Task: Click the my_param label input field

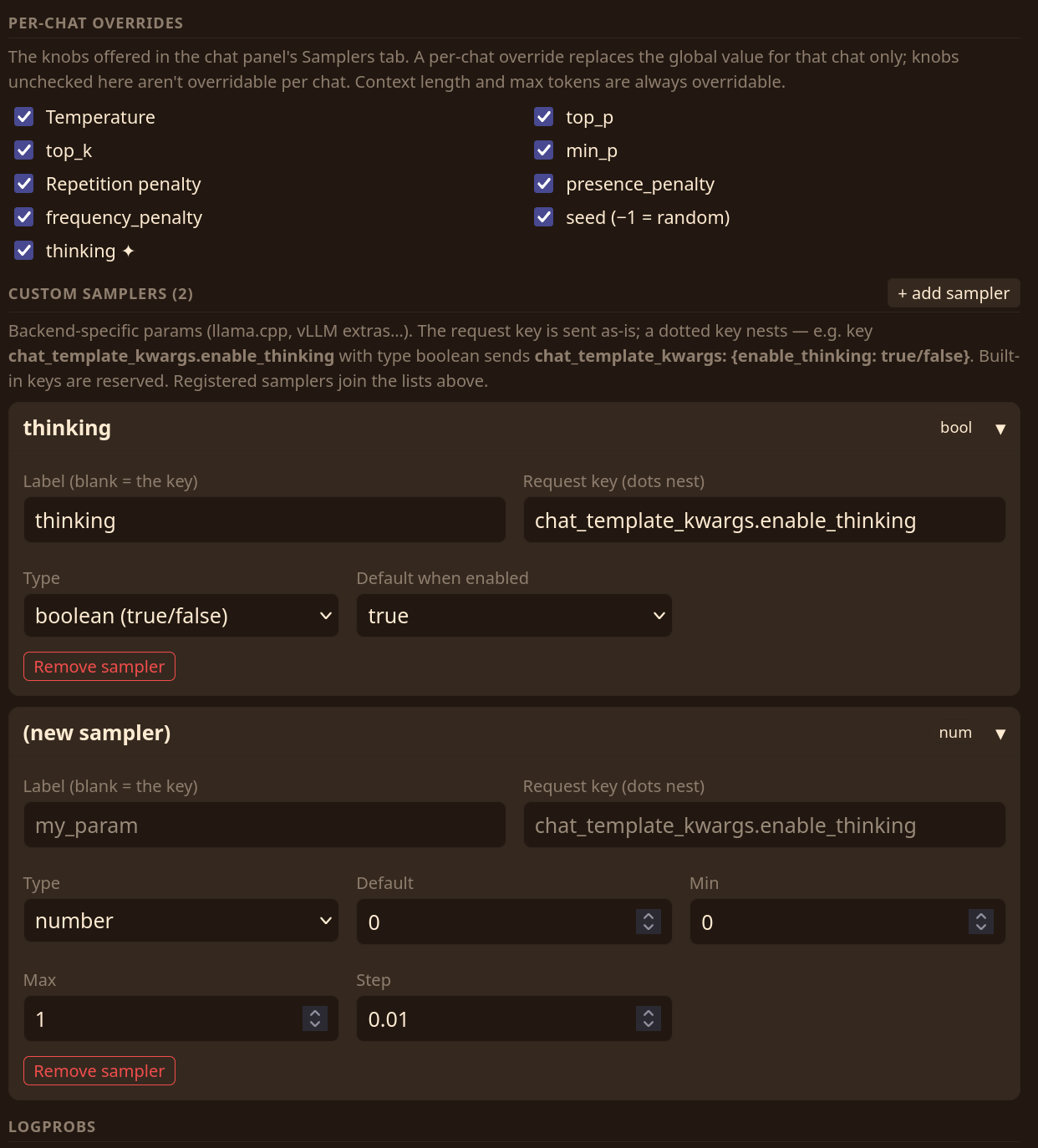Action: coord(265,825)
